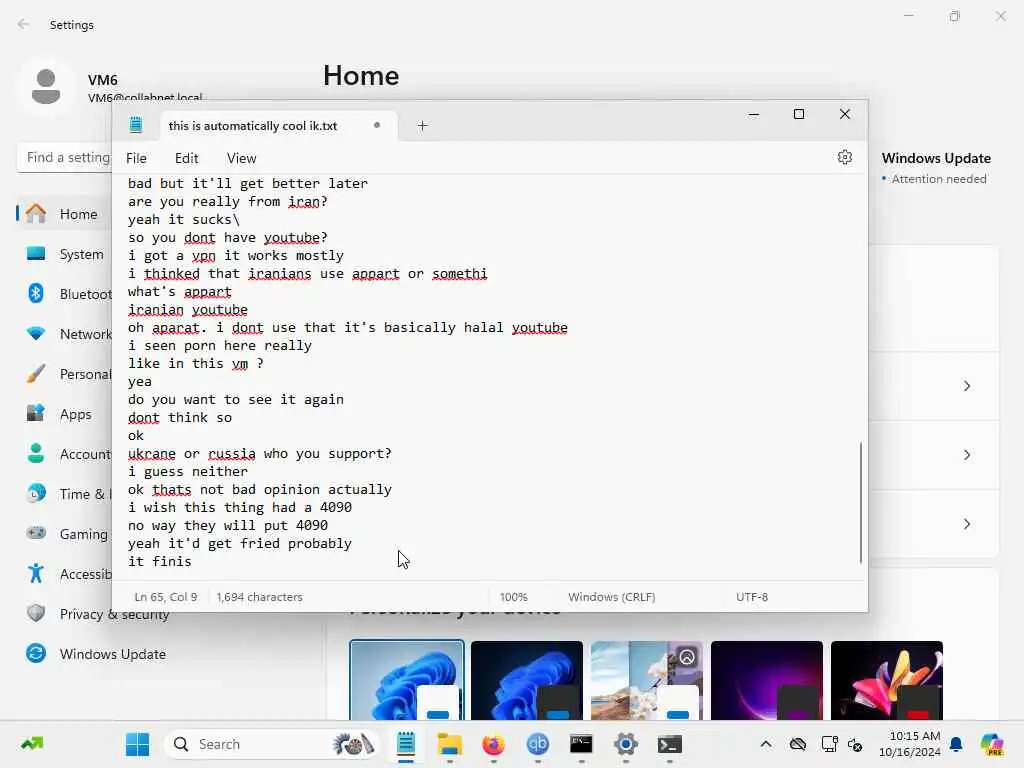
Task: Go back with Settings back arrow
Action: coord(24,24)
